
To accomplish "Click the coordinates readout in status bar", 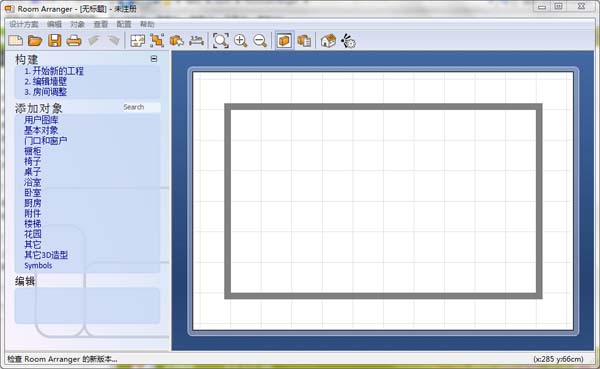I will tap(558, 359).
